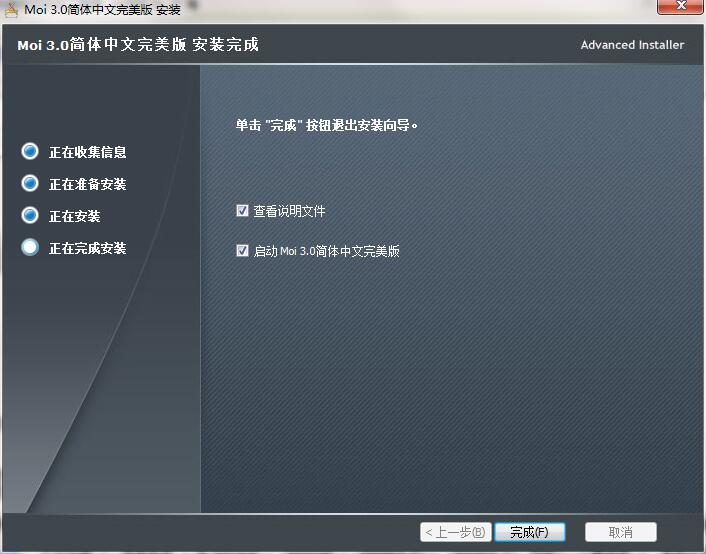The width and height of the screenshot is (706, 554).
Task: Click the 查看说明文件 label text
Action: click(289, 211)
